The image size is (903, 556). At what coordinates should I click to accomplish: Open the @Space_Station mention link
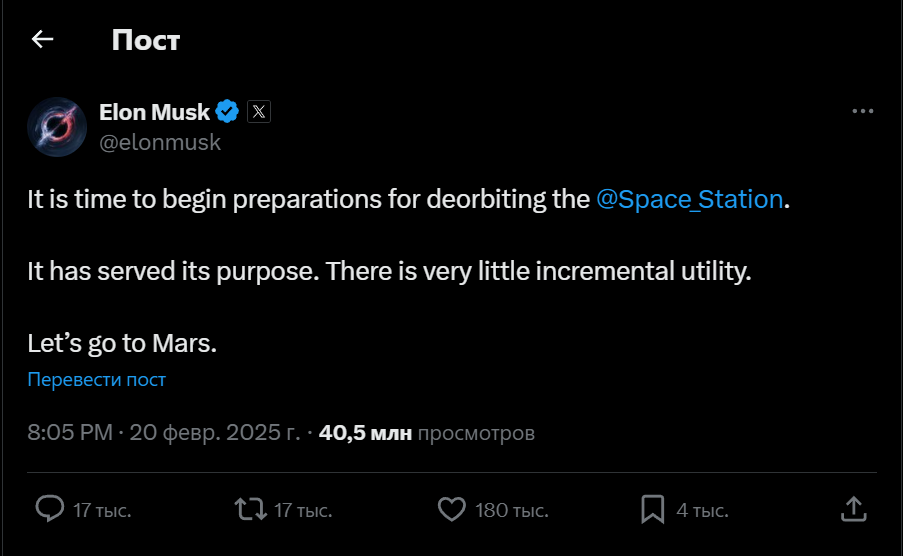tap(689, 199)
